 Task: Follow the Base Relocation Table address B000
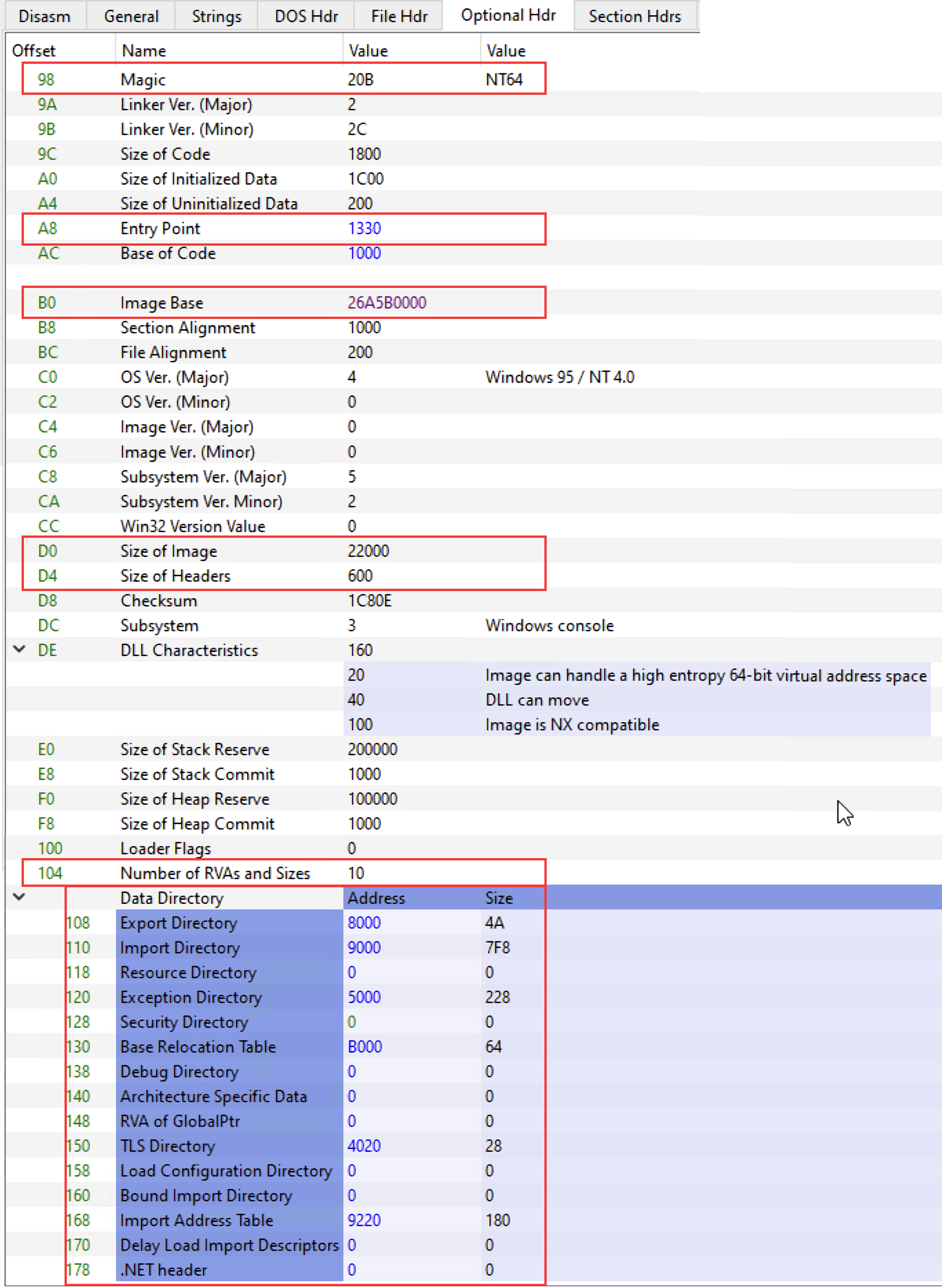coord(365,1046)
